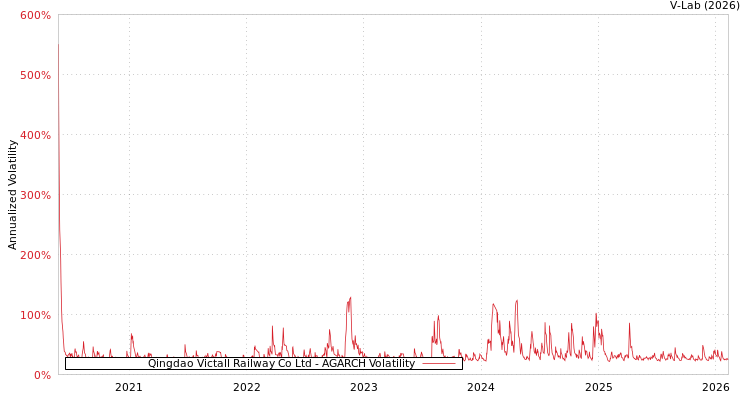Image resolution: width=750 pixels, height=400 pixels.
Task: Click the 2023 x-axis label
Action: 364,387
